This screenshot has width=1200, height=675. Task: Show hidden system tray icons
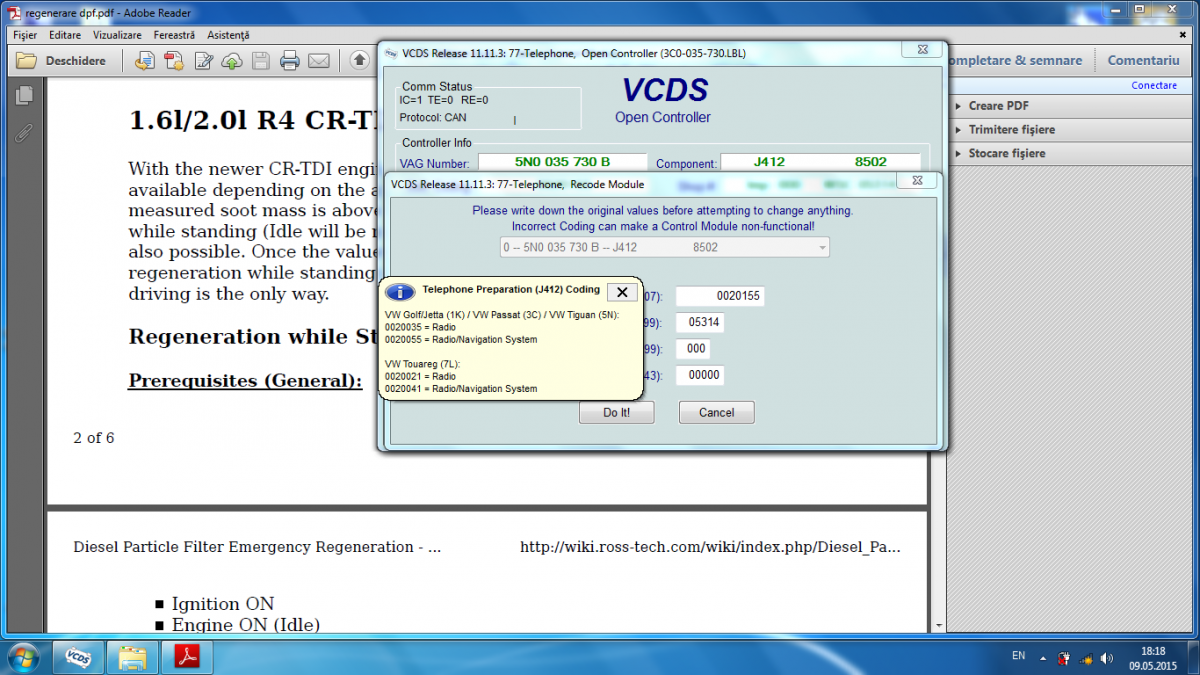coord(1044,657)
